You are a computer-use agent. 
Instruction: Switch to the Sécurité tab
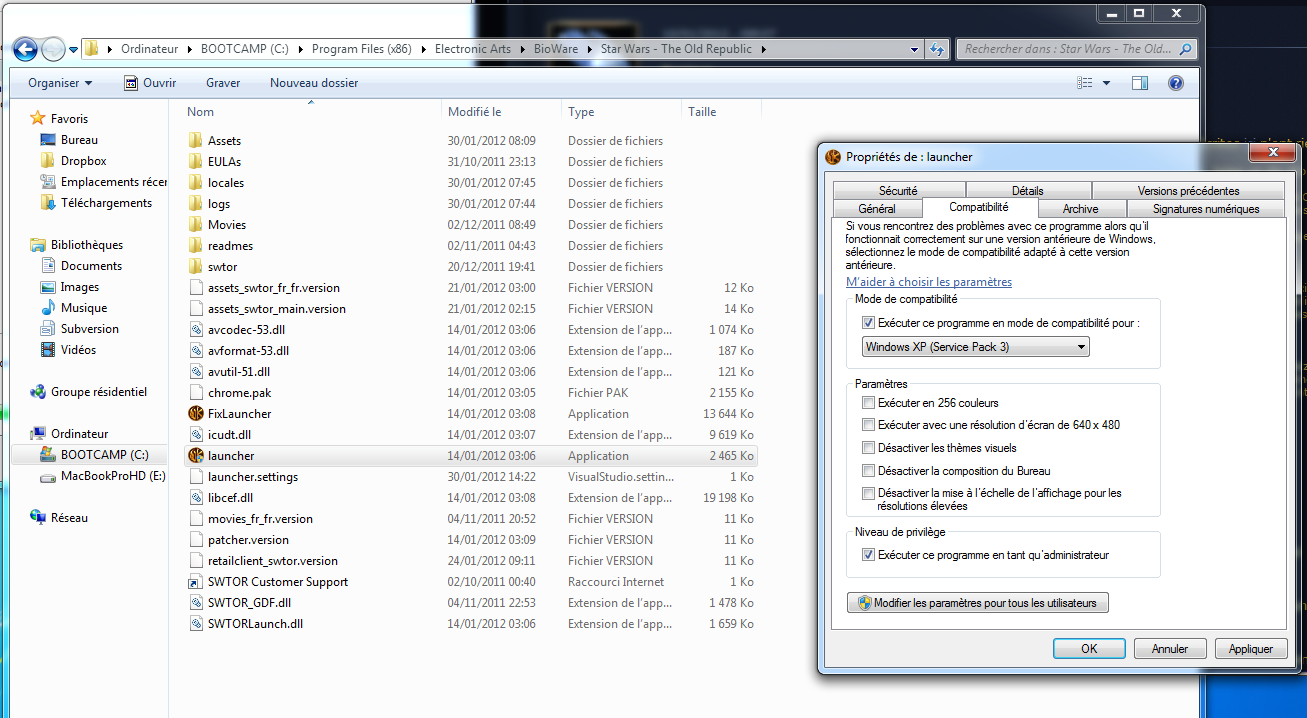click(x=898, y=191)
